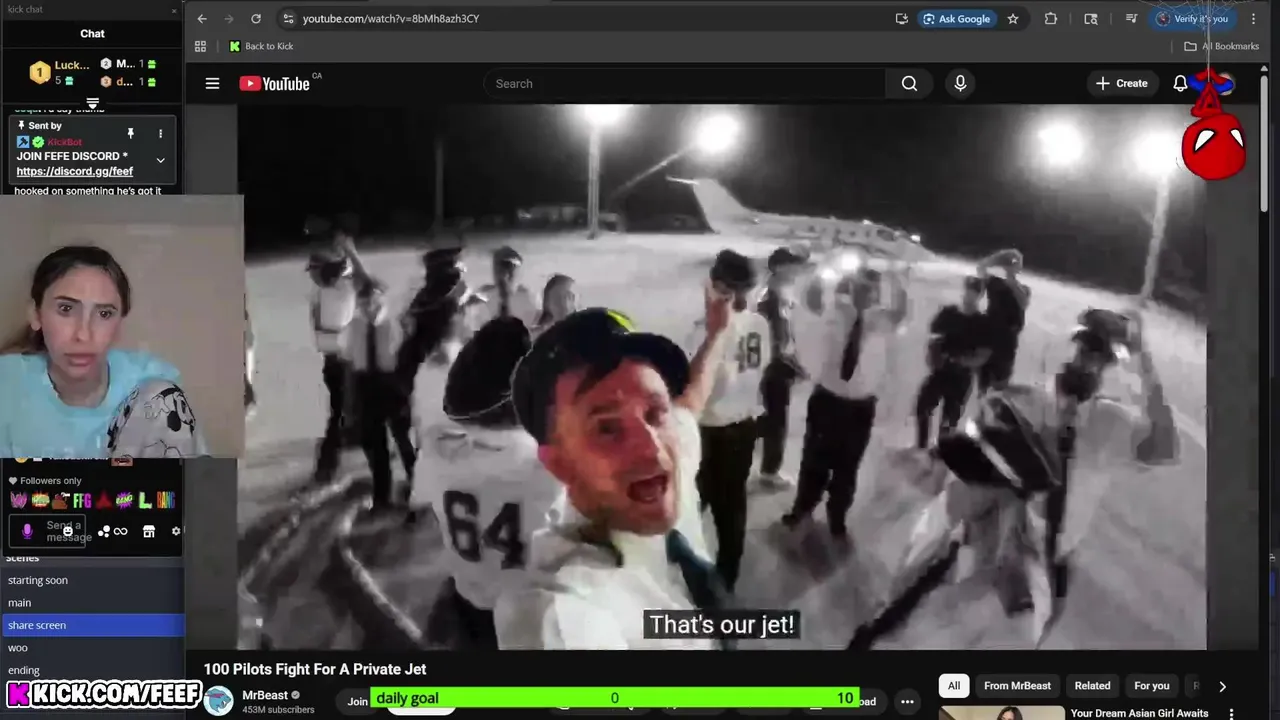This screenshot has height=720, width=1280.
Task: Reload the YouTube page
Action: pyautogui.click(x=256, y=18)
